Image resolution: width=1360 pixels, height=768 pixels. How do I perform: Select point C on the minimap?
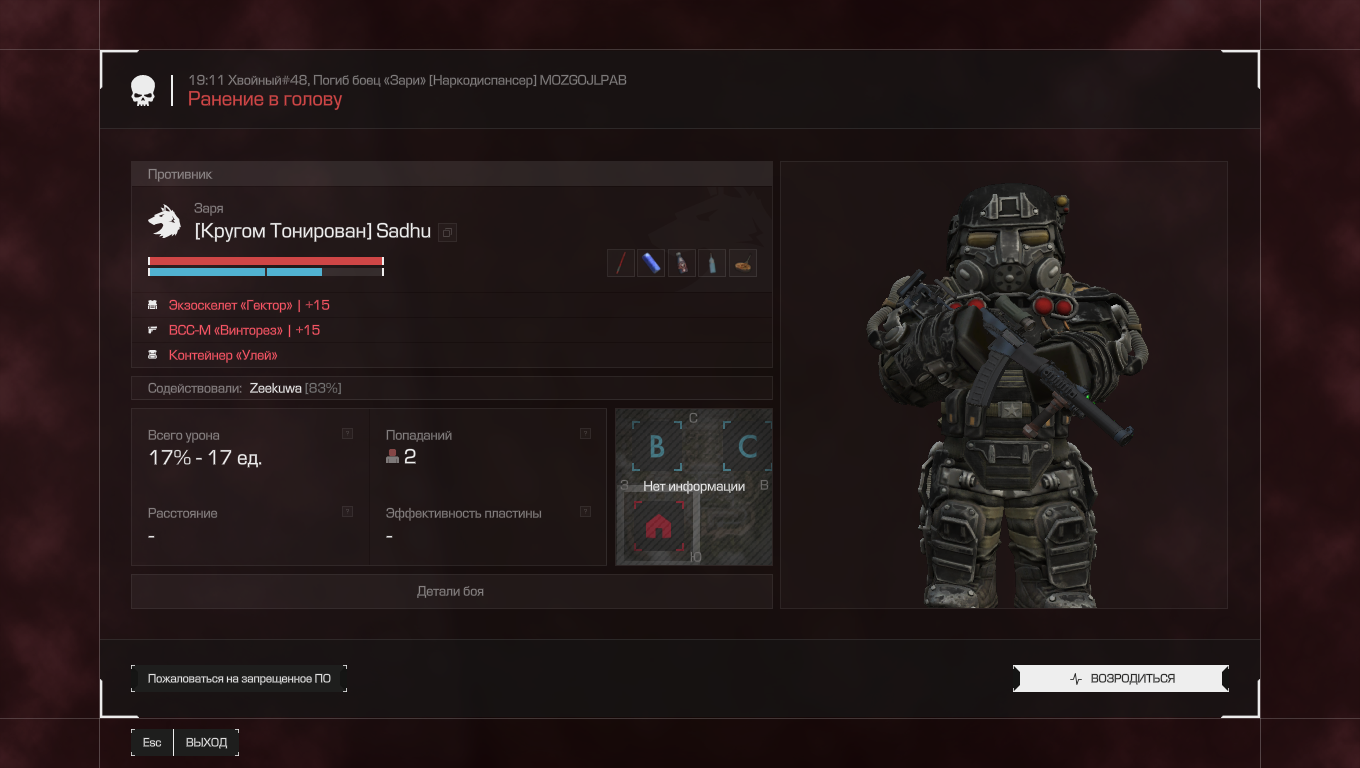pyautogui.click(x=747, y=446)
